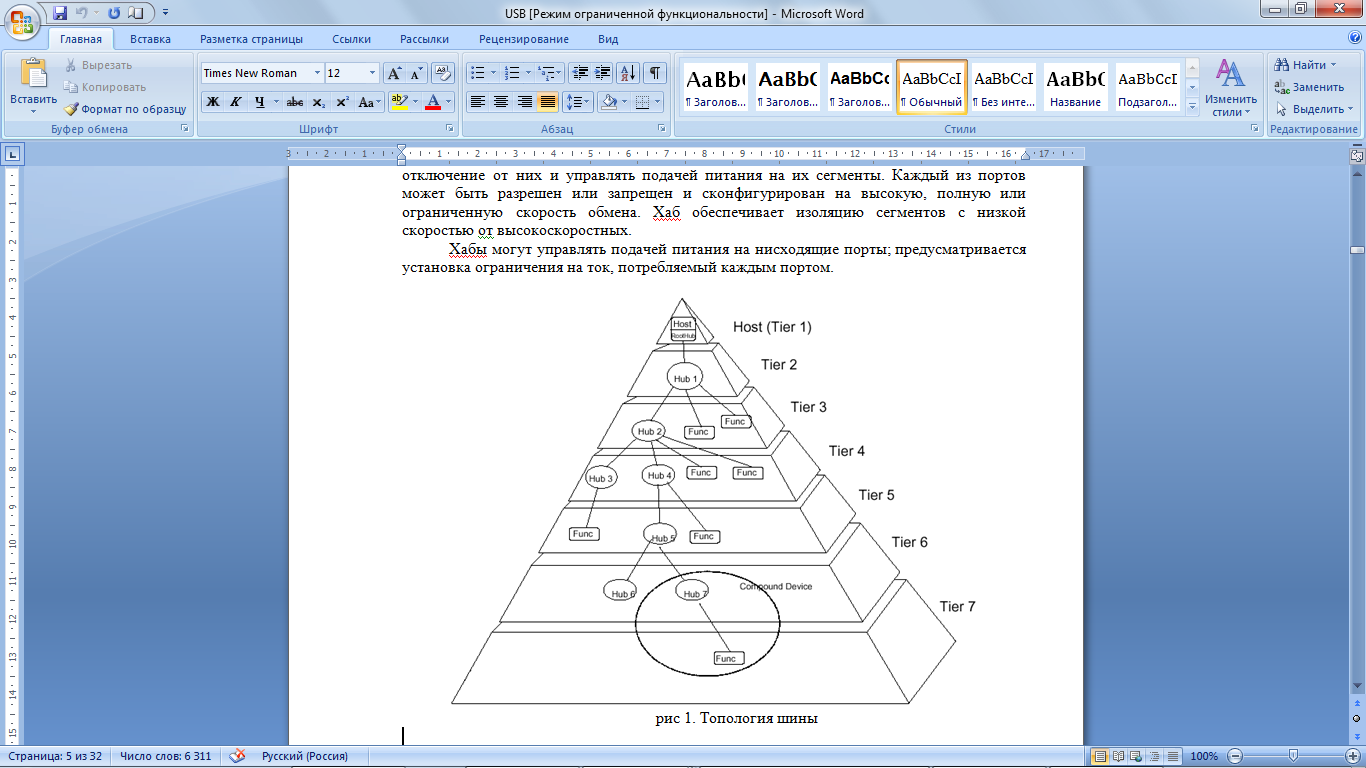Open the font size dropdown showing 12
Image resolution: width=1366 pixels, height=768 pixels.
pyautogui.click(x=373, y=73)
